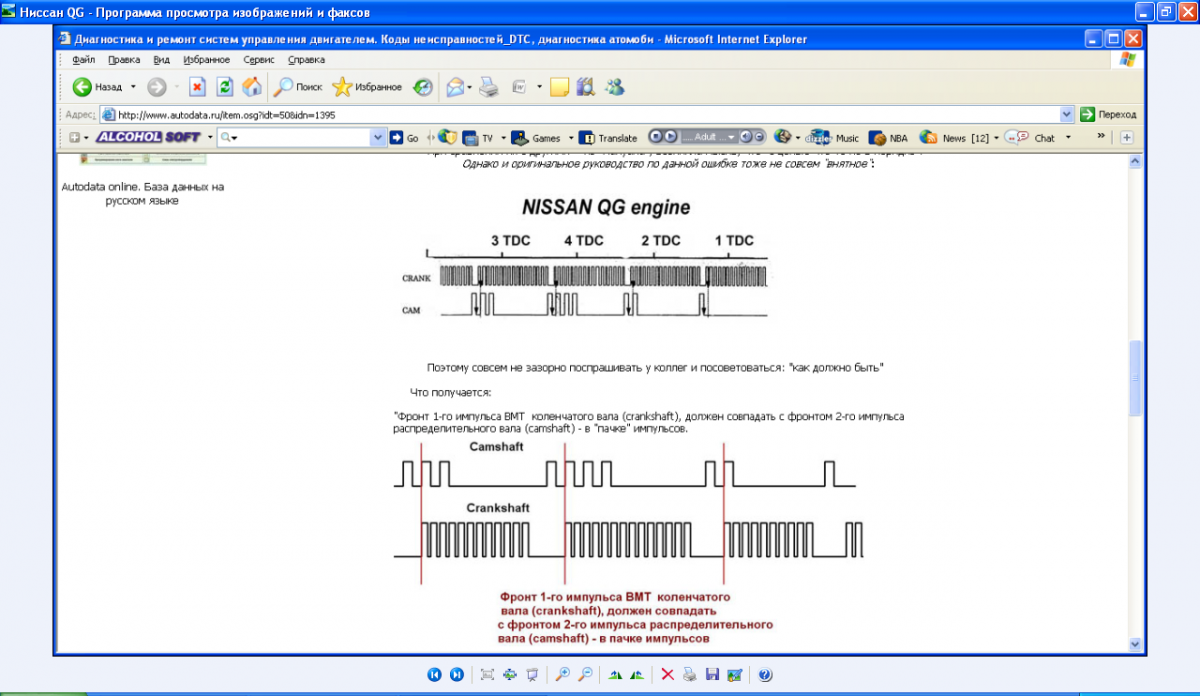Open Сервис menu
This screenshot has width=1200, height=696.
[259, 60]
